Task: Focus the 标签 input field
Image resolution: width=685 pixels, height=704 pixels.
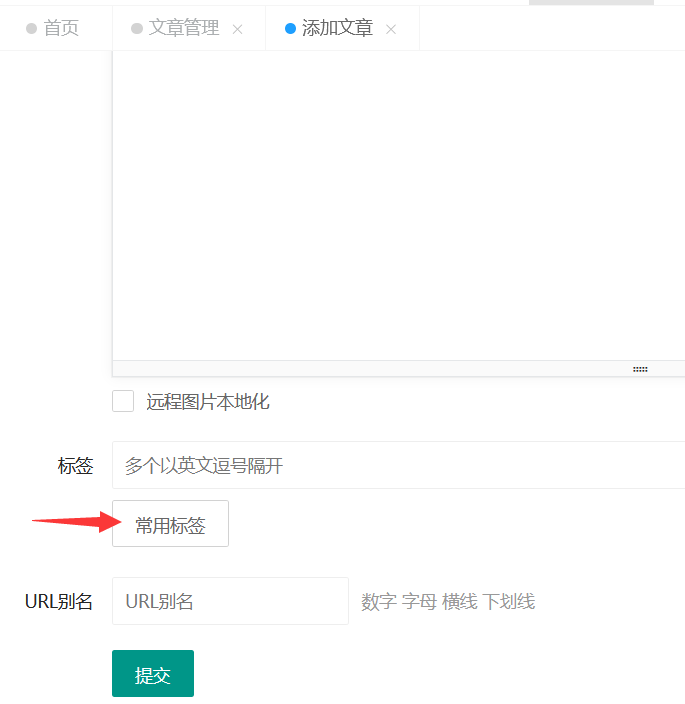Action: tap(399, 465)
